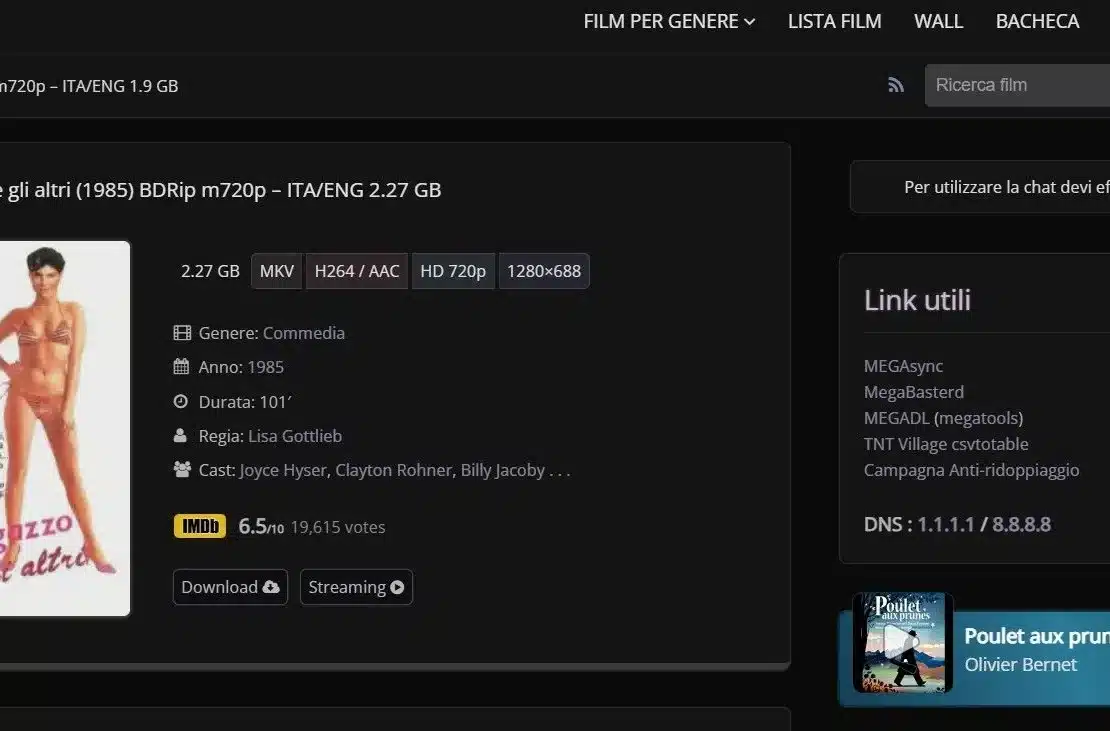Go to the Wall menu page
Image resolution: width=1110 pixels, height=731 pixels.
tap(938, 21)
